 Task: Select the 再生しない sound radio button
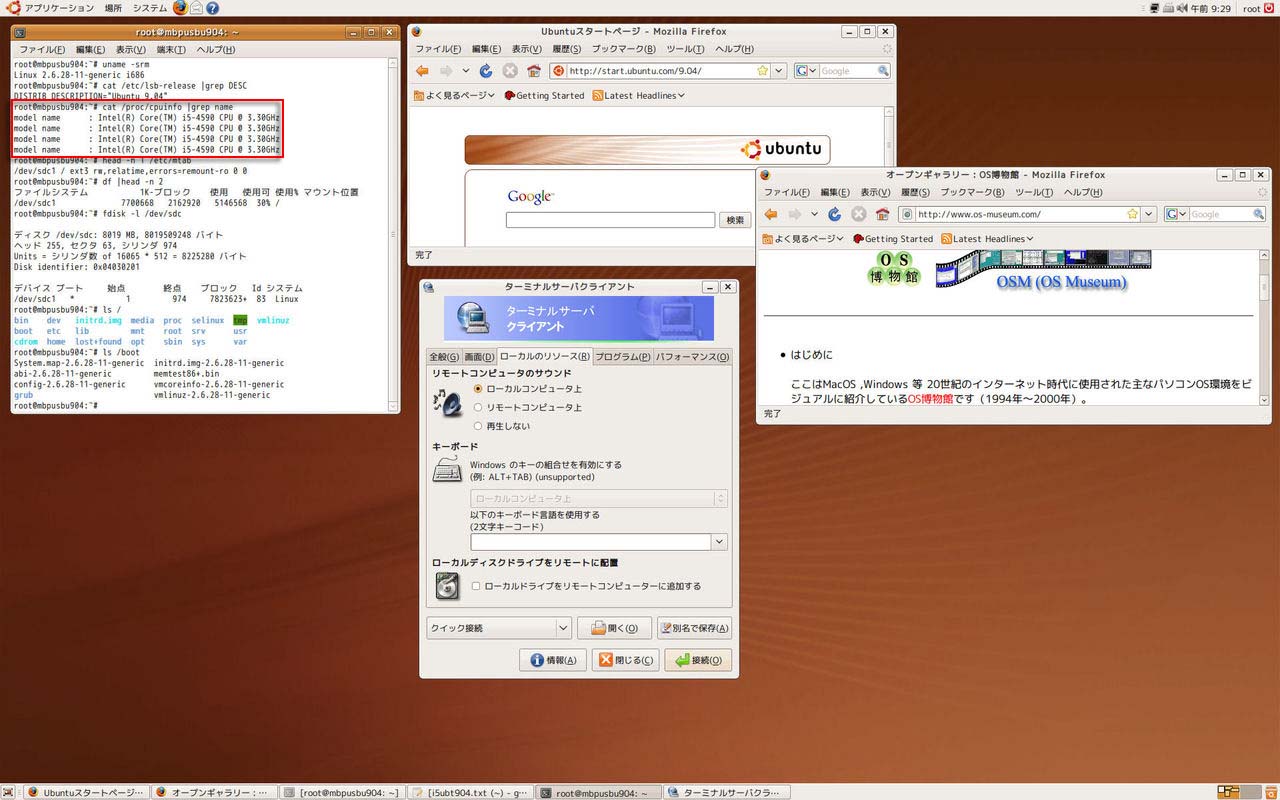[478, 426]
